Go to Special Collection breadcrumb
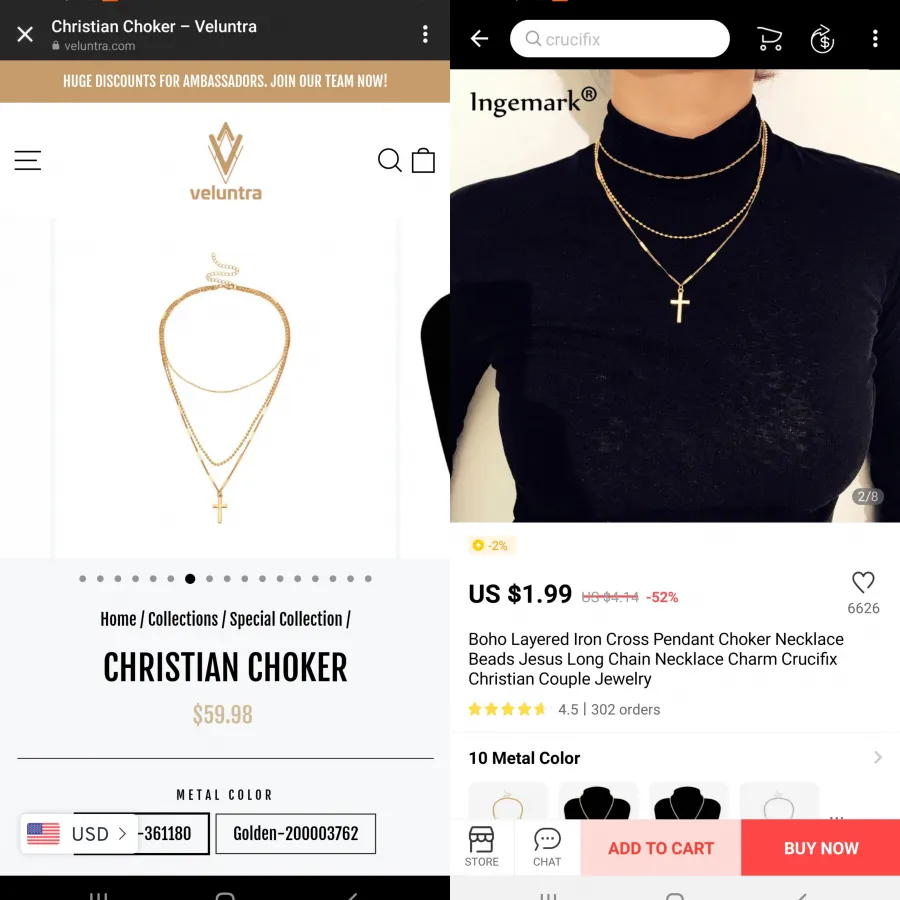Viewport: 900px width, 900px height. (x=286, y=619)
